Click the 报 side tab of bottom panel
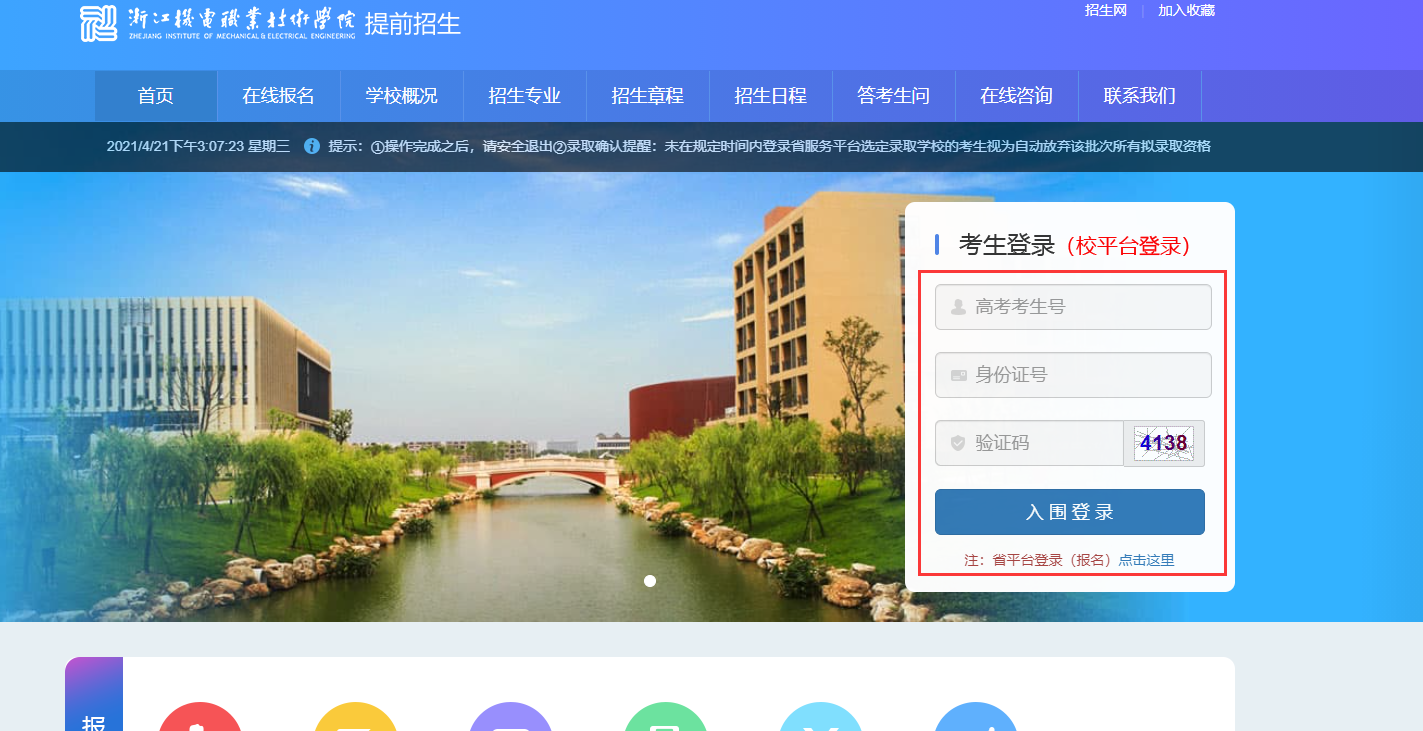Image resolution: width=1423 pixels, height=731 pixels. (x=94, y=694)
